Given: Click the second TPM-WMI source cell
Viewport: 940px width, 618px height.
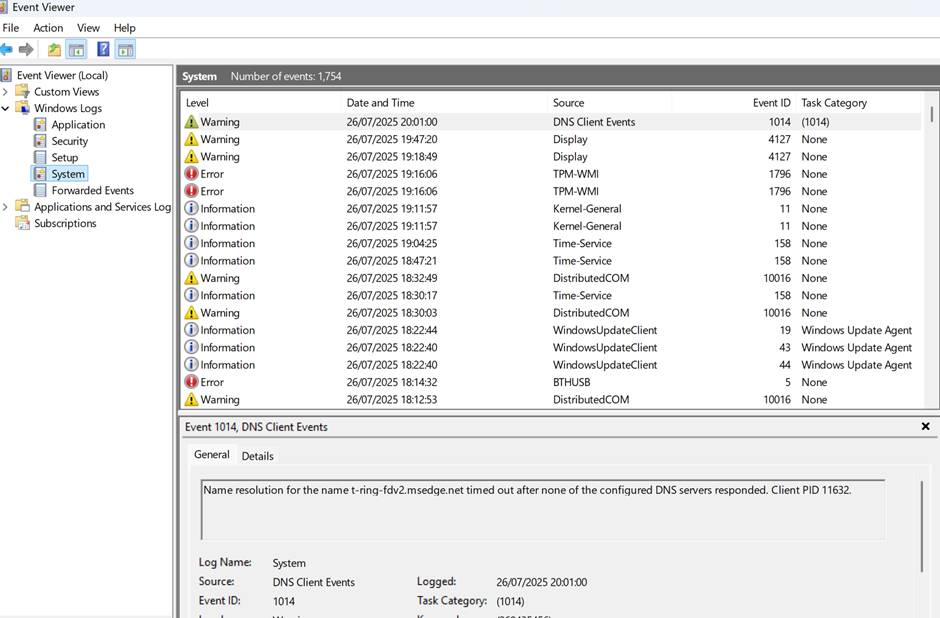Looking at the screenshot, I should click(x=576, y=191).
